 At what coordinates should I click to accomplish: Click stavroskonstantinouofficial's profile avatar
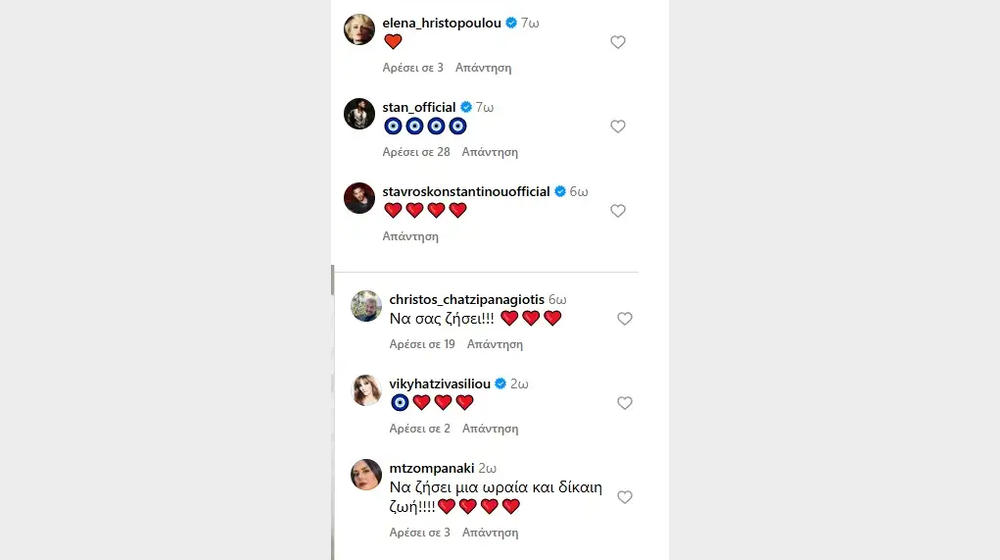point(359,198)
